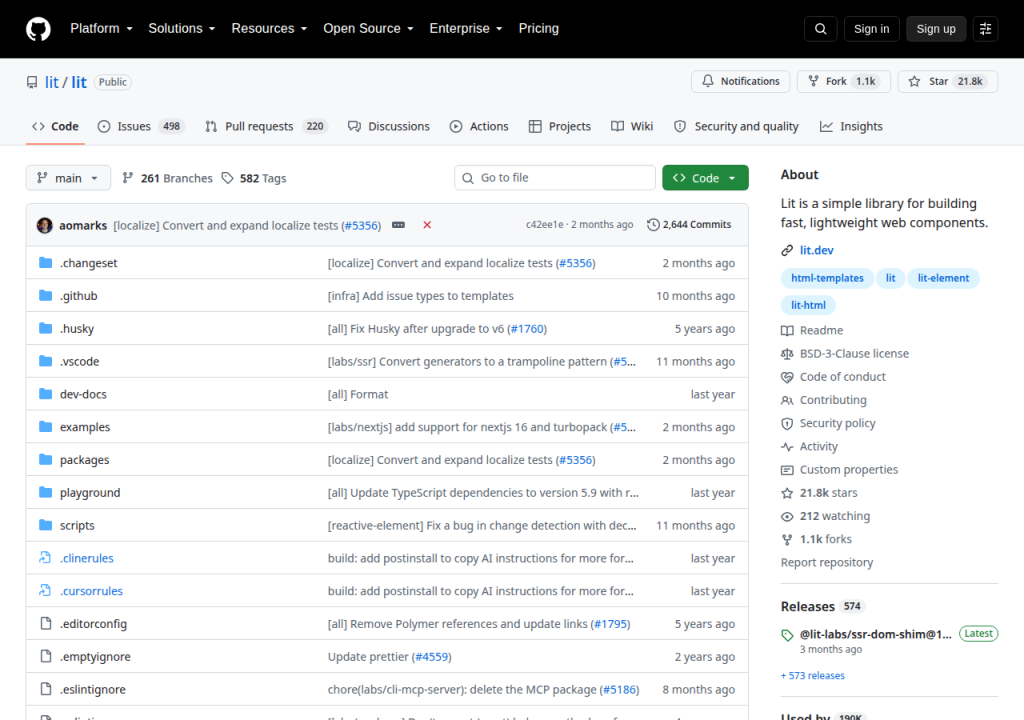Fork the repository with Fork button

click(844, 81)
